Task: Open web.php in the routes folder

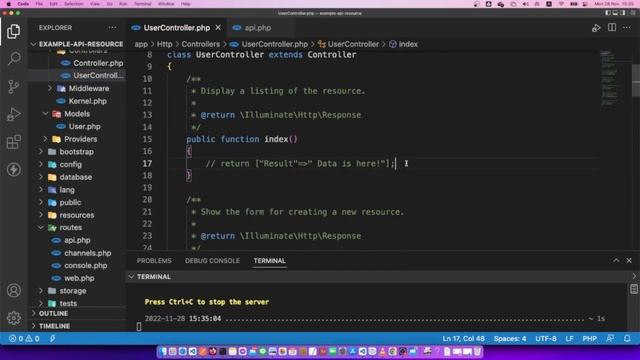Action: coord(79,278)
